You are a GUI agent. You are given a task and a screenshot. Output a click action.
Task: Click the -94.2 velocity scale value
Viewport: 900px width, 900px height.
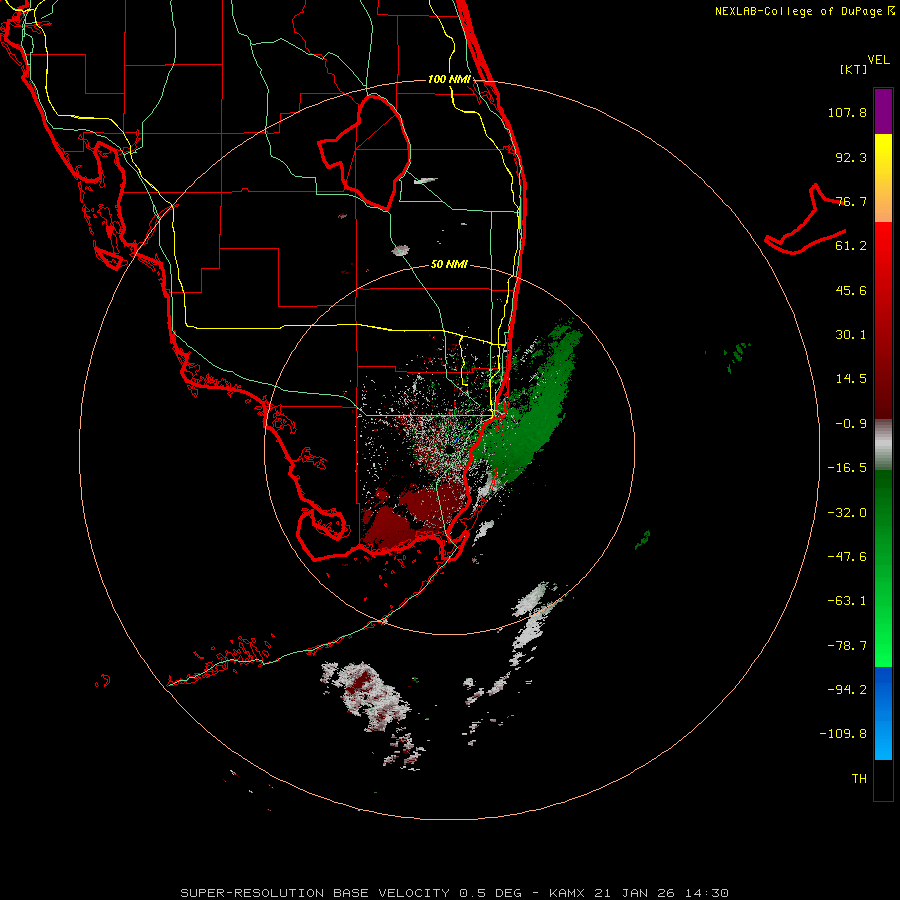(847, 690)
